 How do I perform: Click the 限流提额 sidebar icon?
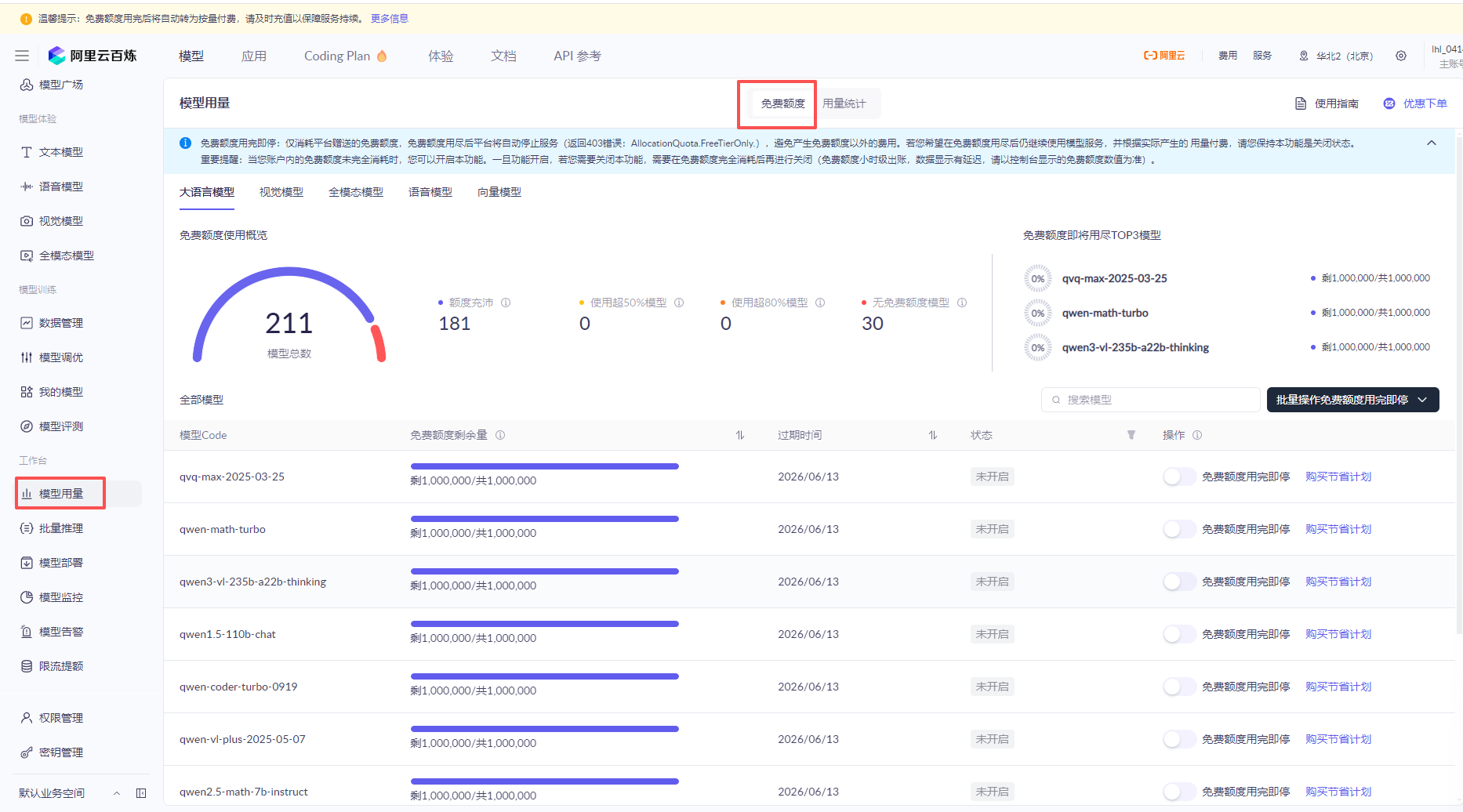[x=27, y=666]
